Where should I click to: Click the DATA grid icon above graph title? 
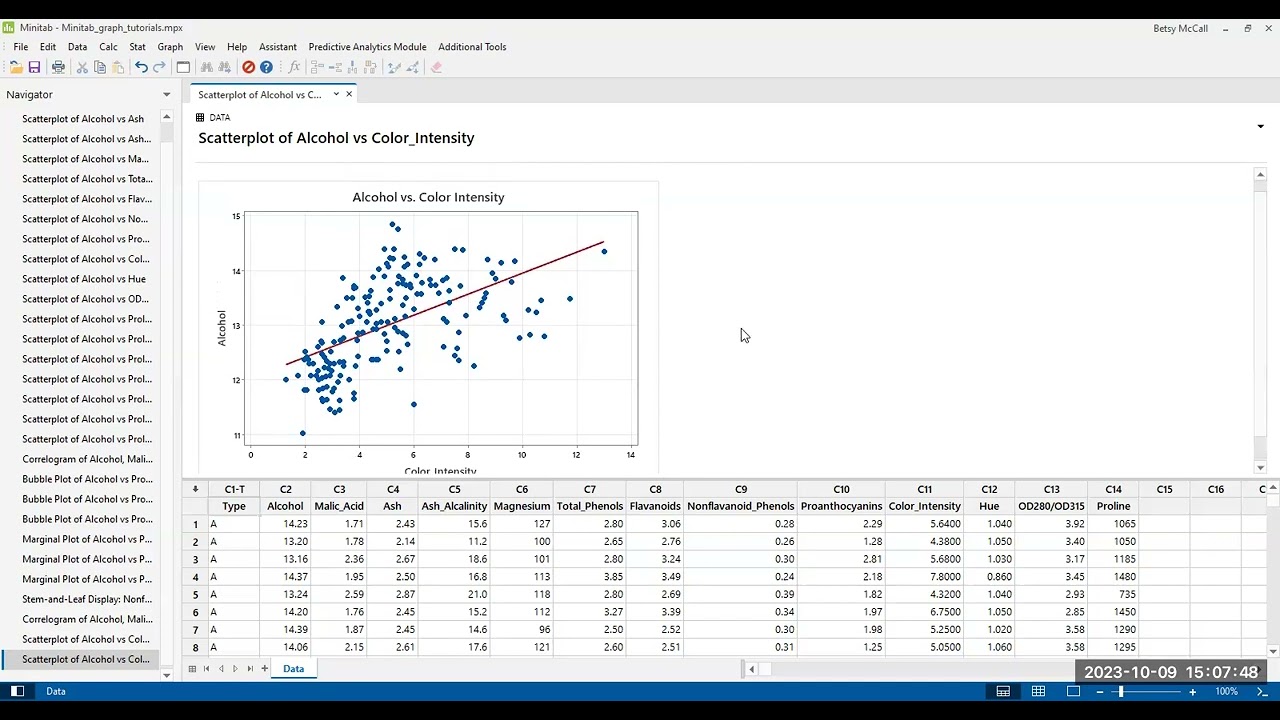200,117
